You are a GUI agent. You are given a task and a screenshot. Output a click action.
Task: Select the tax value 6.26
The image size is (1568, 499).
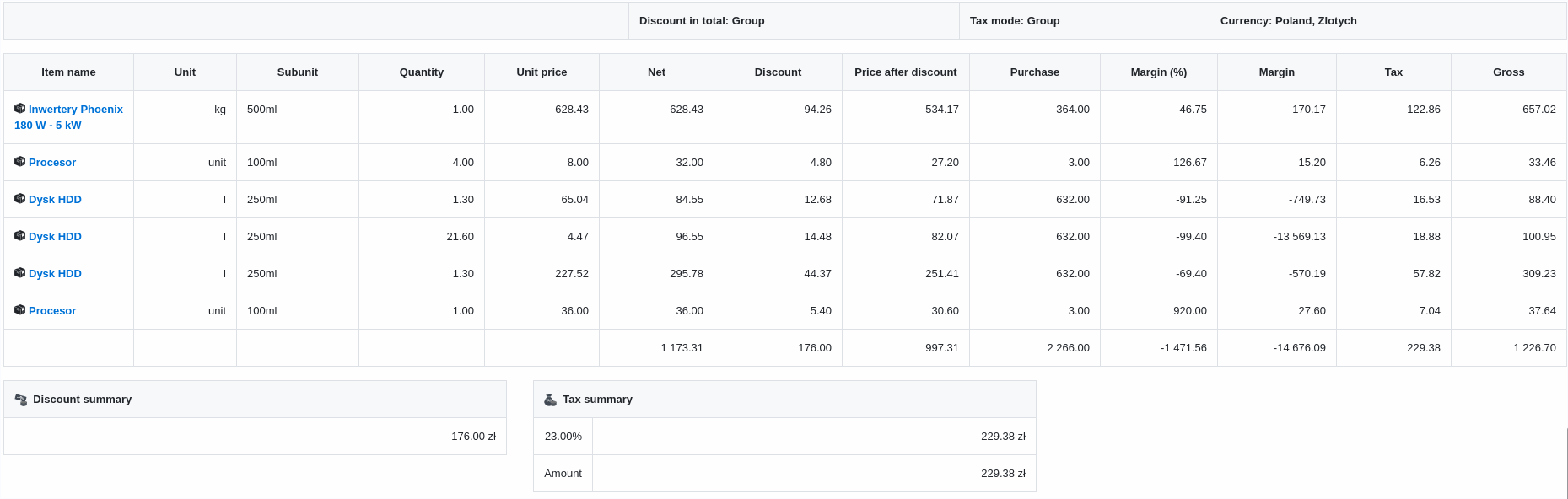(1430, 163)
